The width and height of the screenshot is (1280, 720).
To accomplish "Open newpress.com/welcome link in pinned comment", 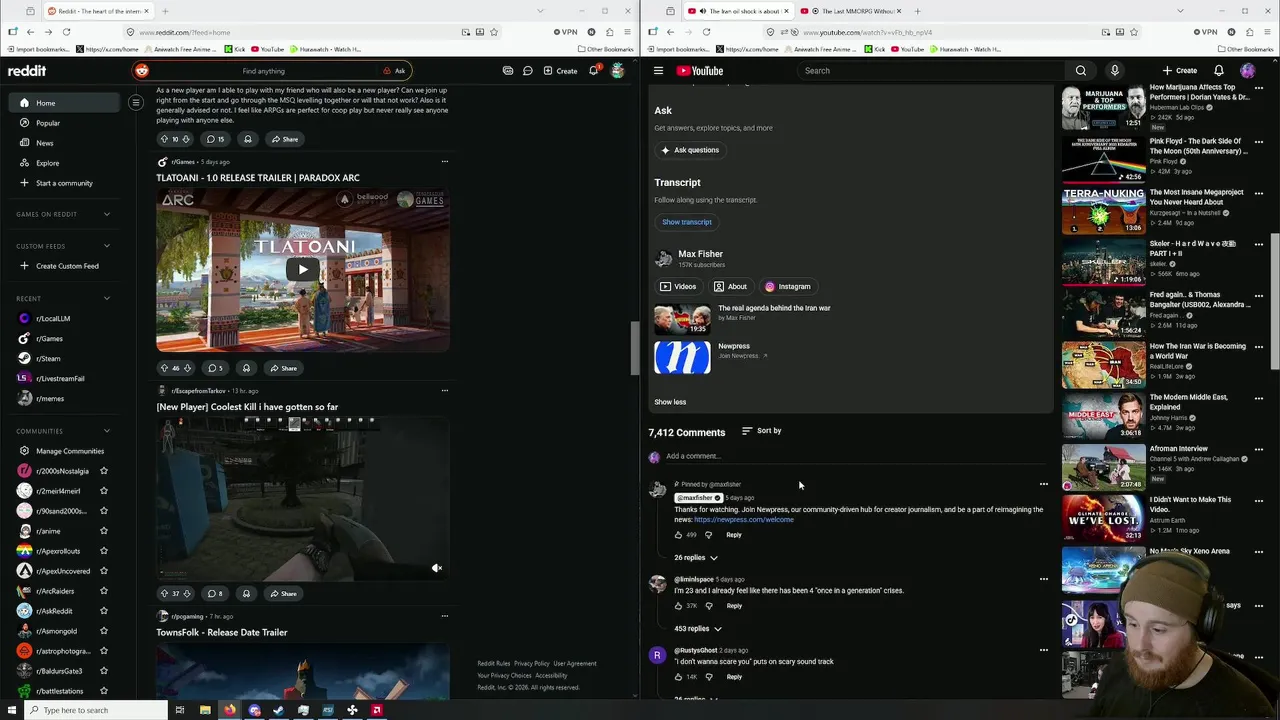I will point(744,520).
